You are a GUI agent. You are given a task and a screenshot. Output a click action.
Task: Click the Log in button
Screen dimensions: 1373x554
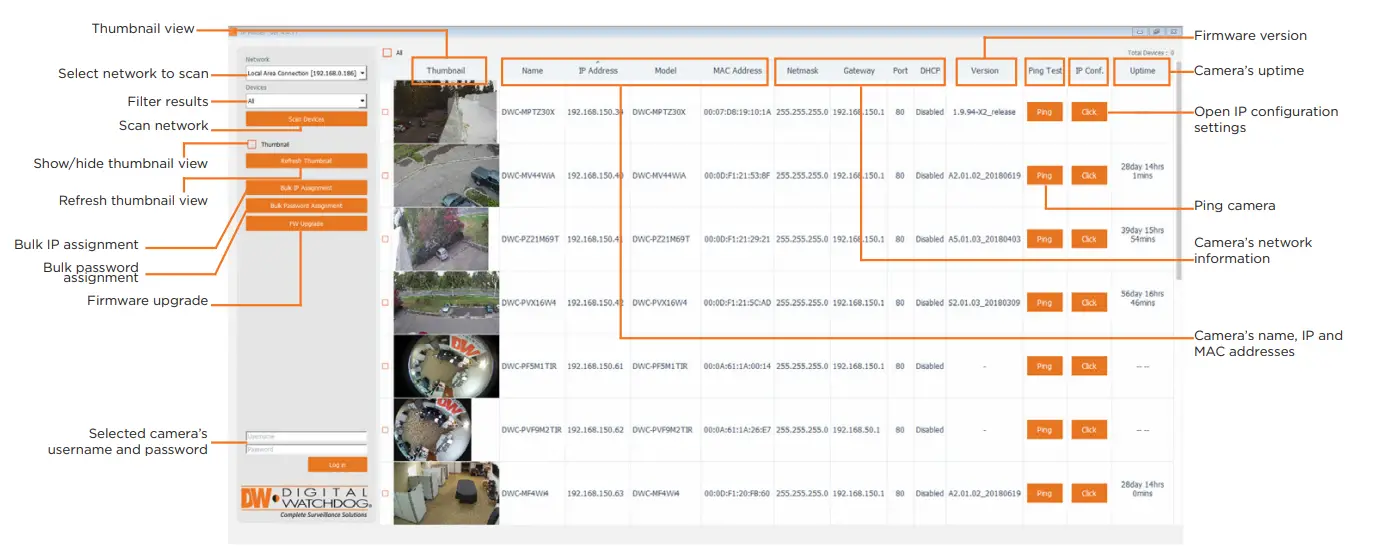pos(337,465)
